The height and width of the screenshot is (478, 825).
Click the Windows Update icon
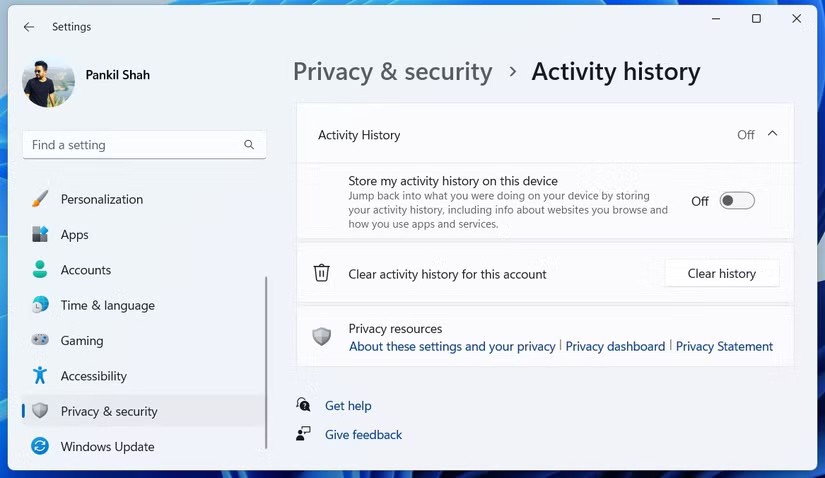[40, 446]
